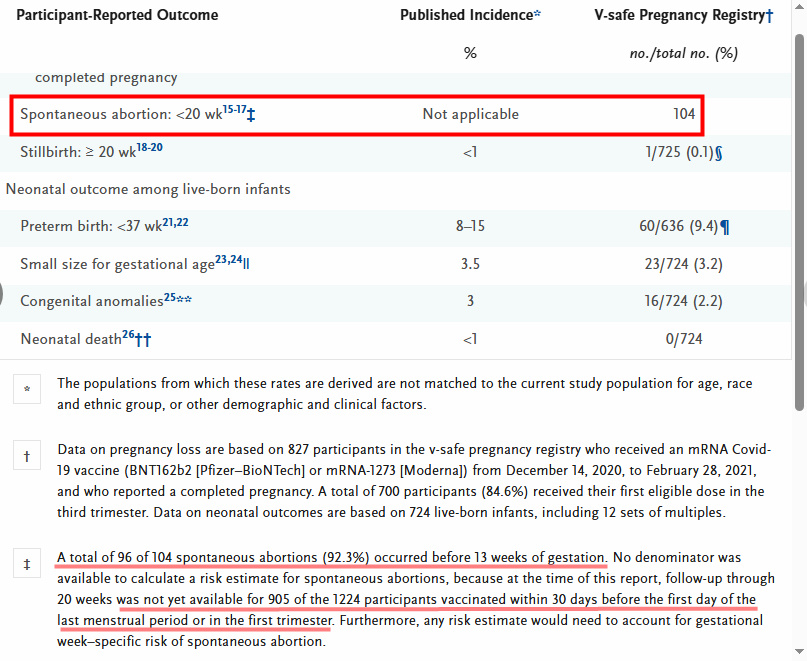Click the double-dagger pair after Neonatal death
Image resolution: width=807 pixels, height=661 pixels.
tap(143, 340)
